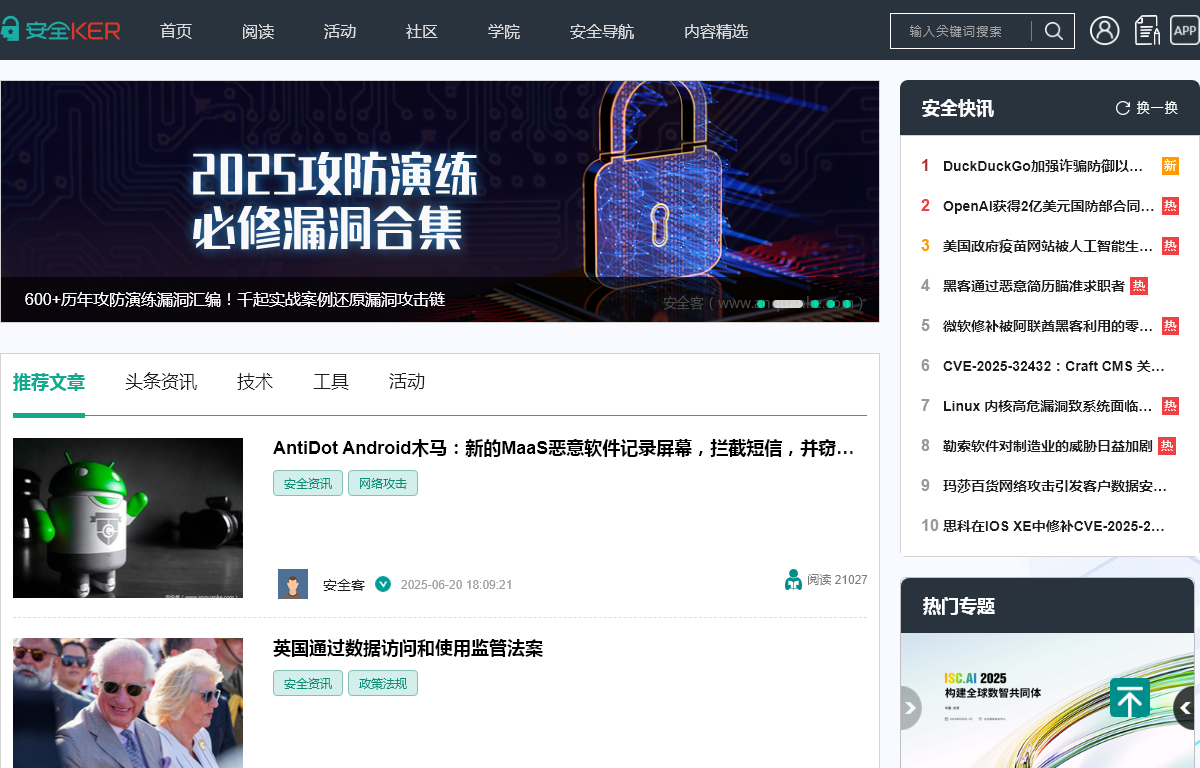
Task: Select the active banner carousel indicator
Action: point(788,303)
